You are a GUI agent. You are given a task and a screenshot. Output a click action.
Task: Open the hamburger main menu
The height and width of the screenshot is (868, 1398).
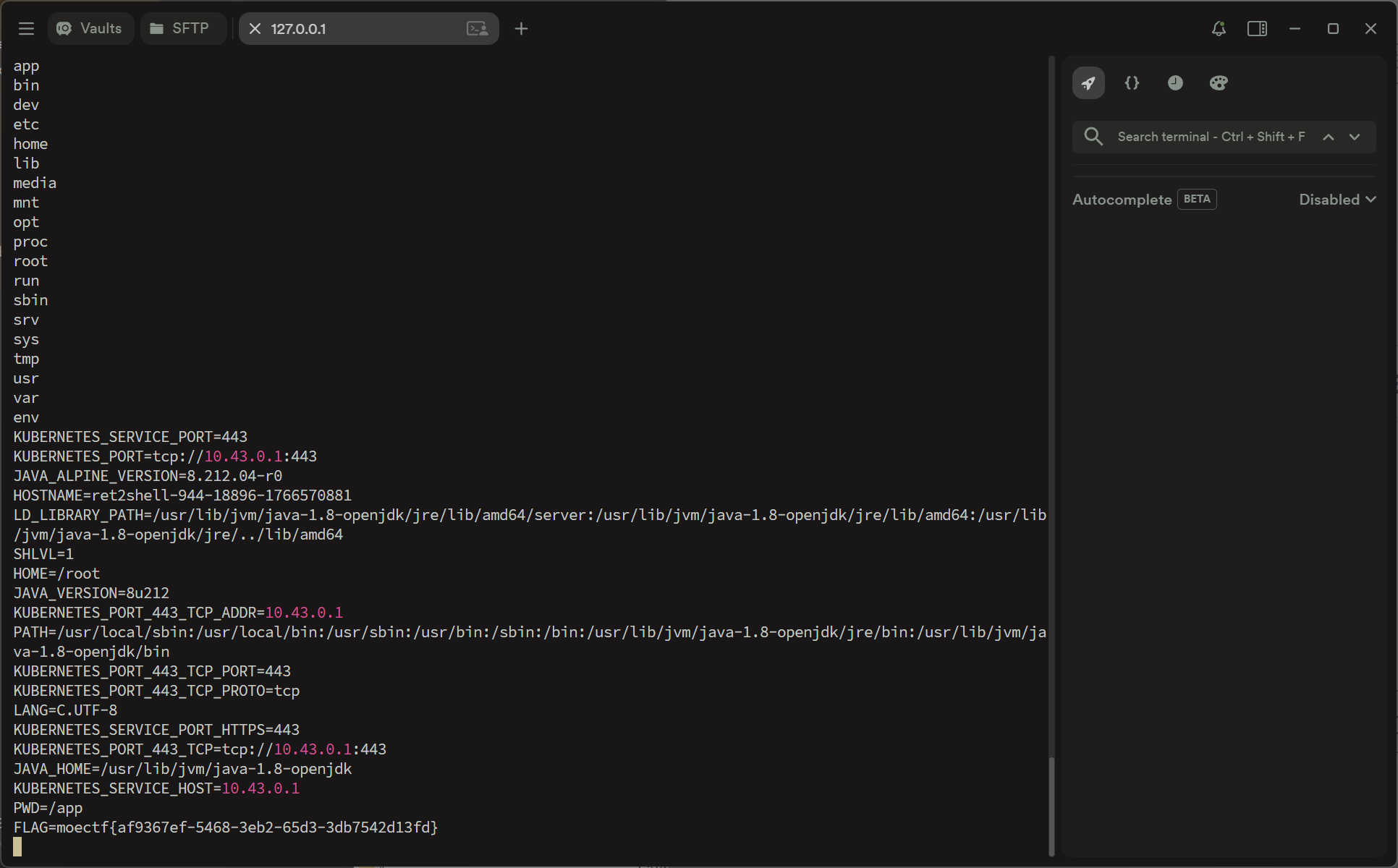pyautogui.click(x=27, y=29)
